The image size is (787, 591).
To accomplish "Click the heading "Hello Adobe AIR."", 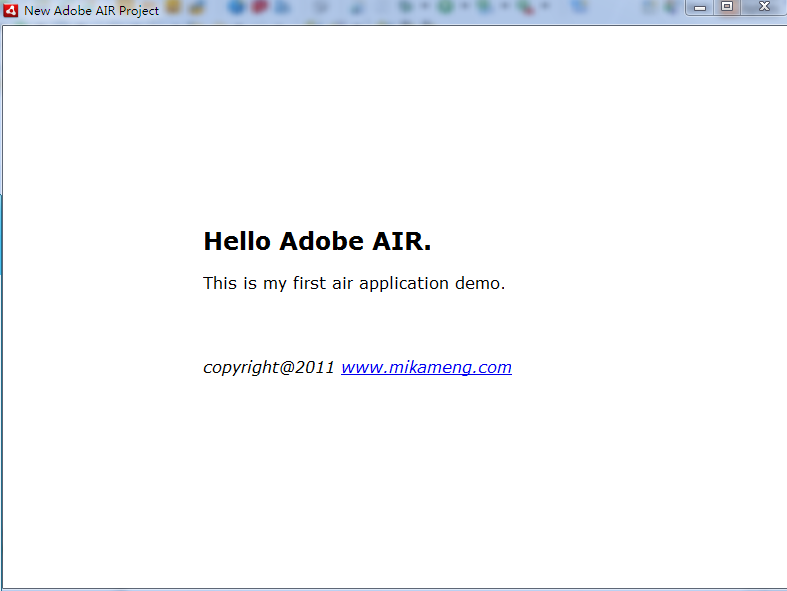I will 317,242.
